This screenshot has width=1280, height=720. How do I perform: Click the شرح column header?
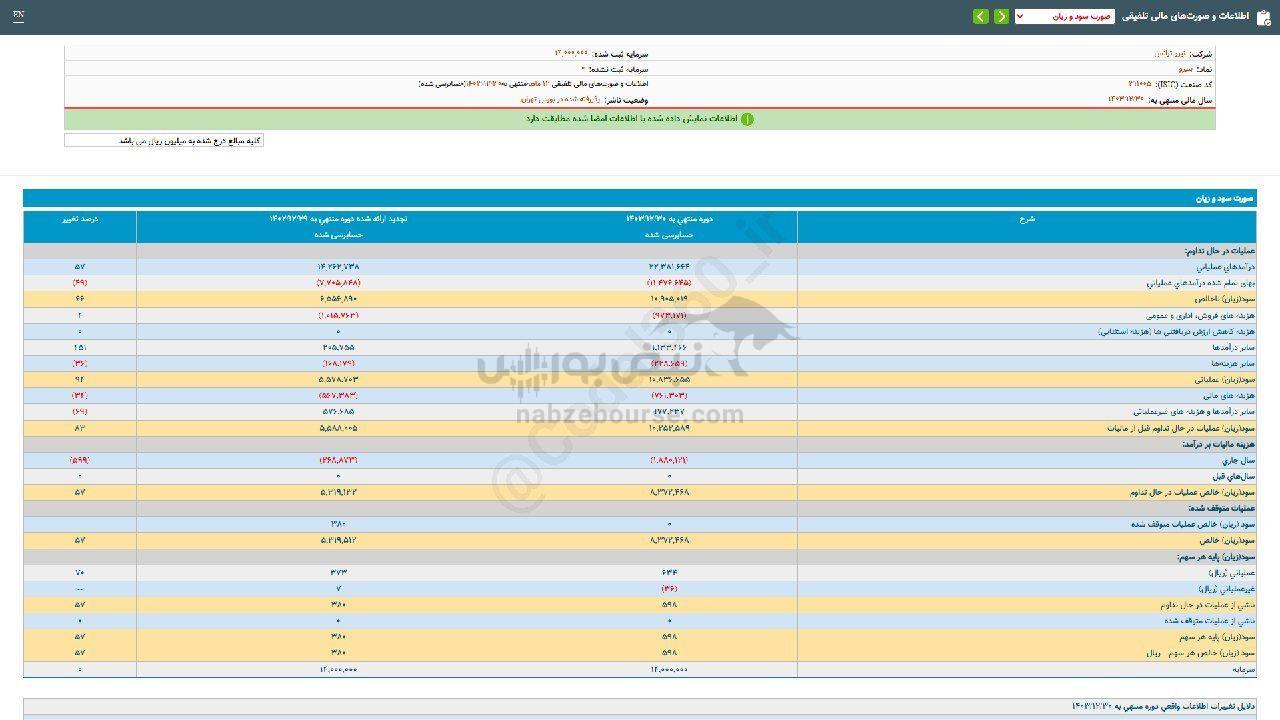[1027, 218]
